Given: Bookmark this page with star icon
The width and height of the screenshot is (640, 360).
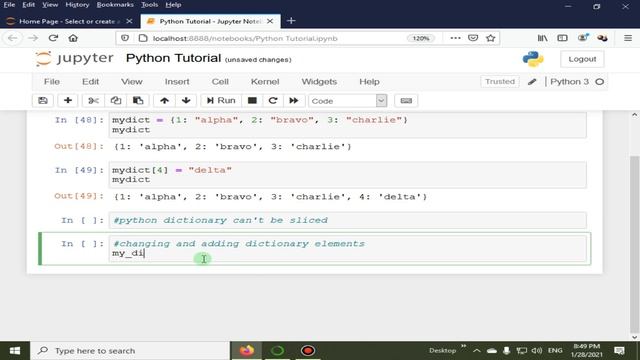Looking at the screenshot, I should click(x=491, y=38).
